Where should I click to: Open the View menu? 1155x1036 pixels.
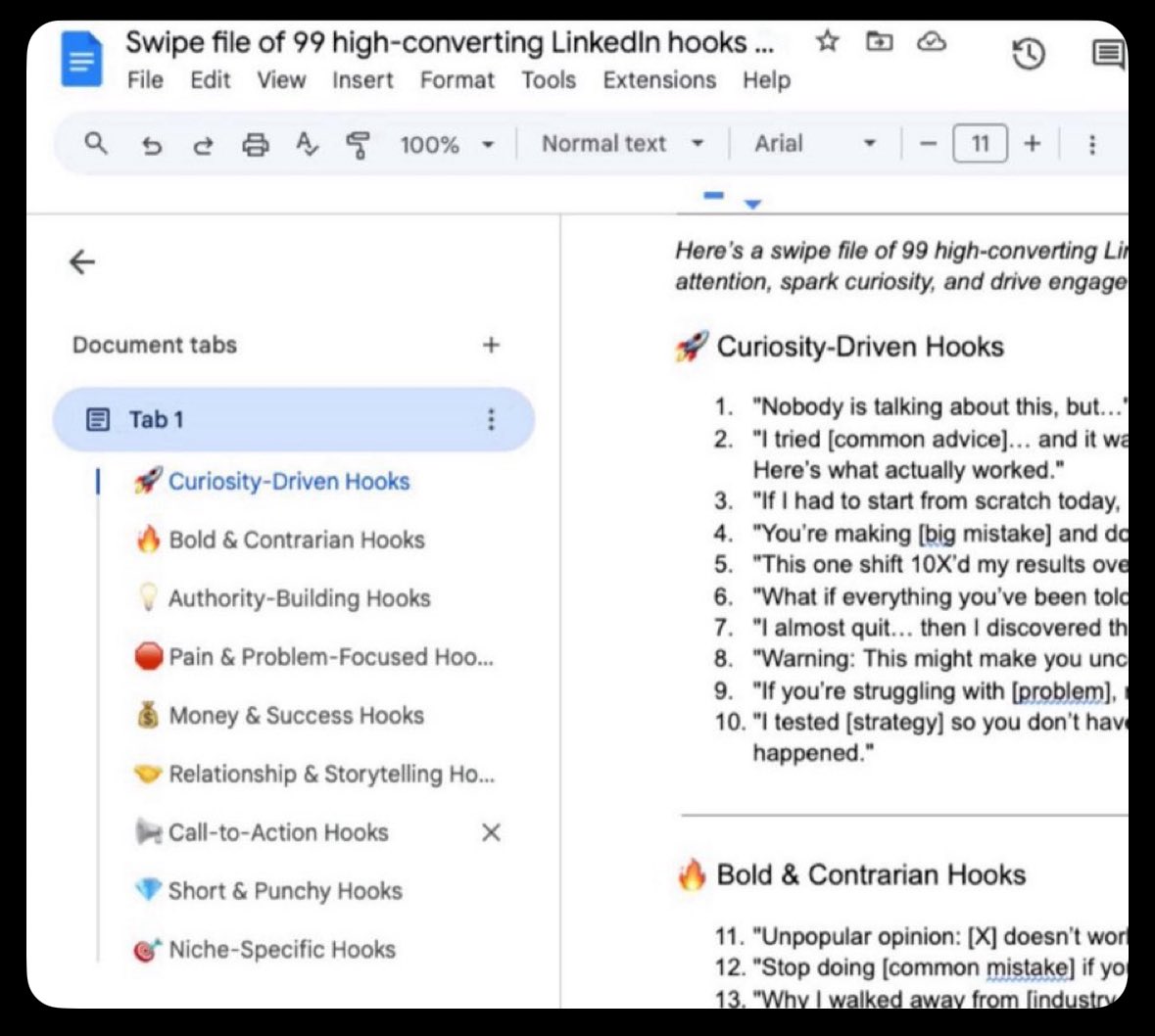tap(280, 79)
